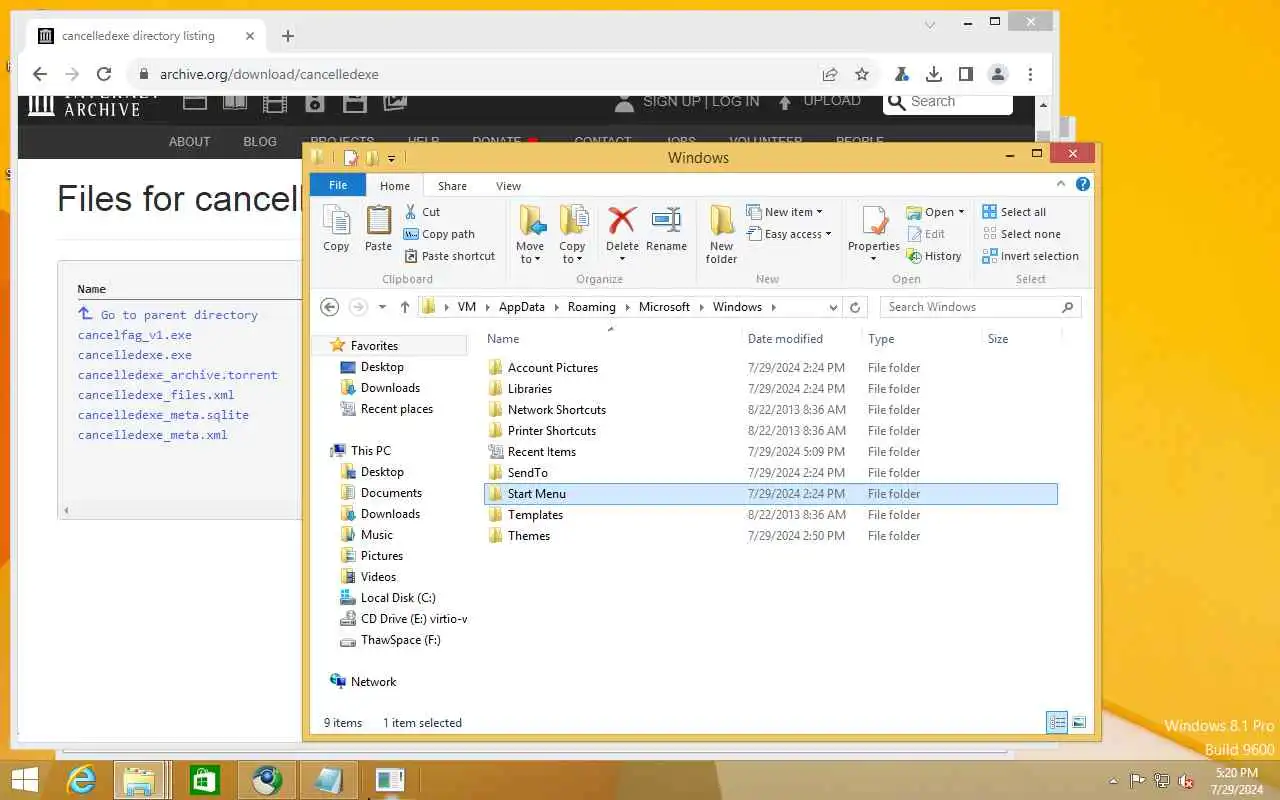Switch to the Share ribbon tab
The width and height of the screenshot is (1280, 800).
click(x=452, y=186)
